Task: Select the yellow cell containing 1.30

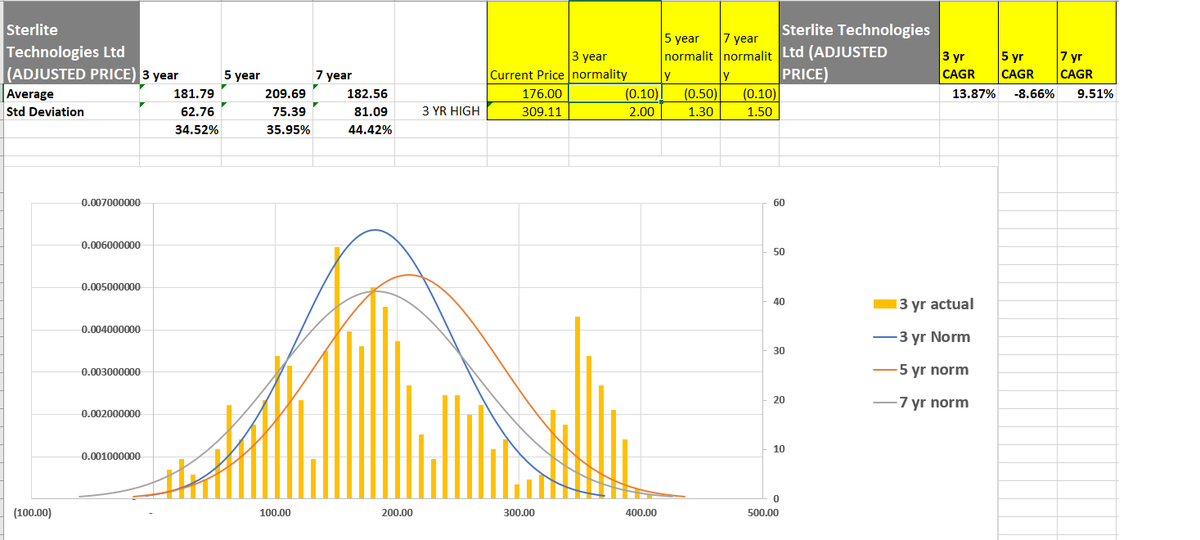Action: (689, 112)
